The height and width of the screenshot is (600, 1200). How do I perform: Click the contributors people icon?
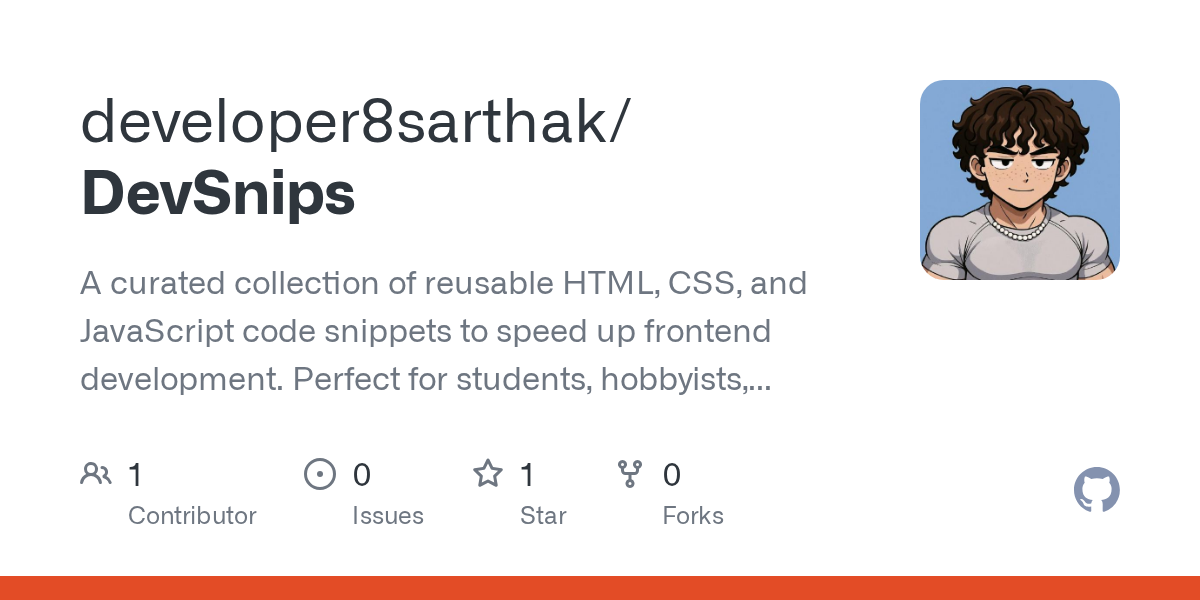pos(96,474)
